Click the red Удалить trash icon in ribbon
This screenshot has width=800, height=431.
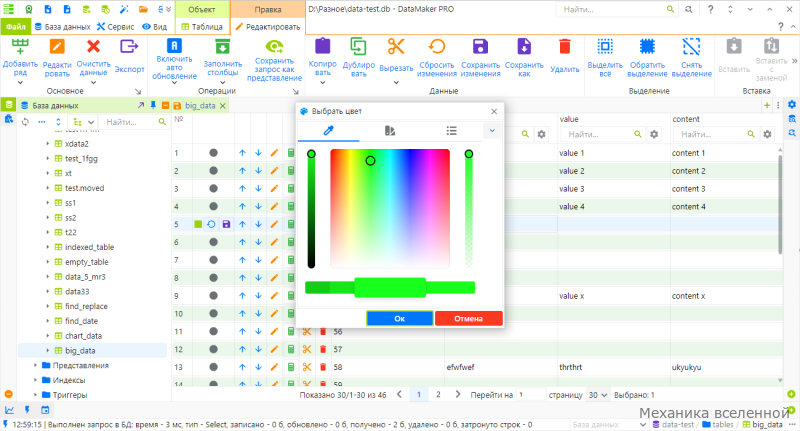564,46
